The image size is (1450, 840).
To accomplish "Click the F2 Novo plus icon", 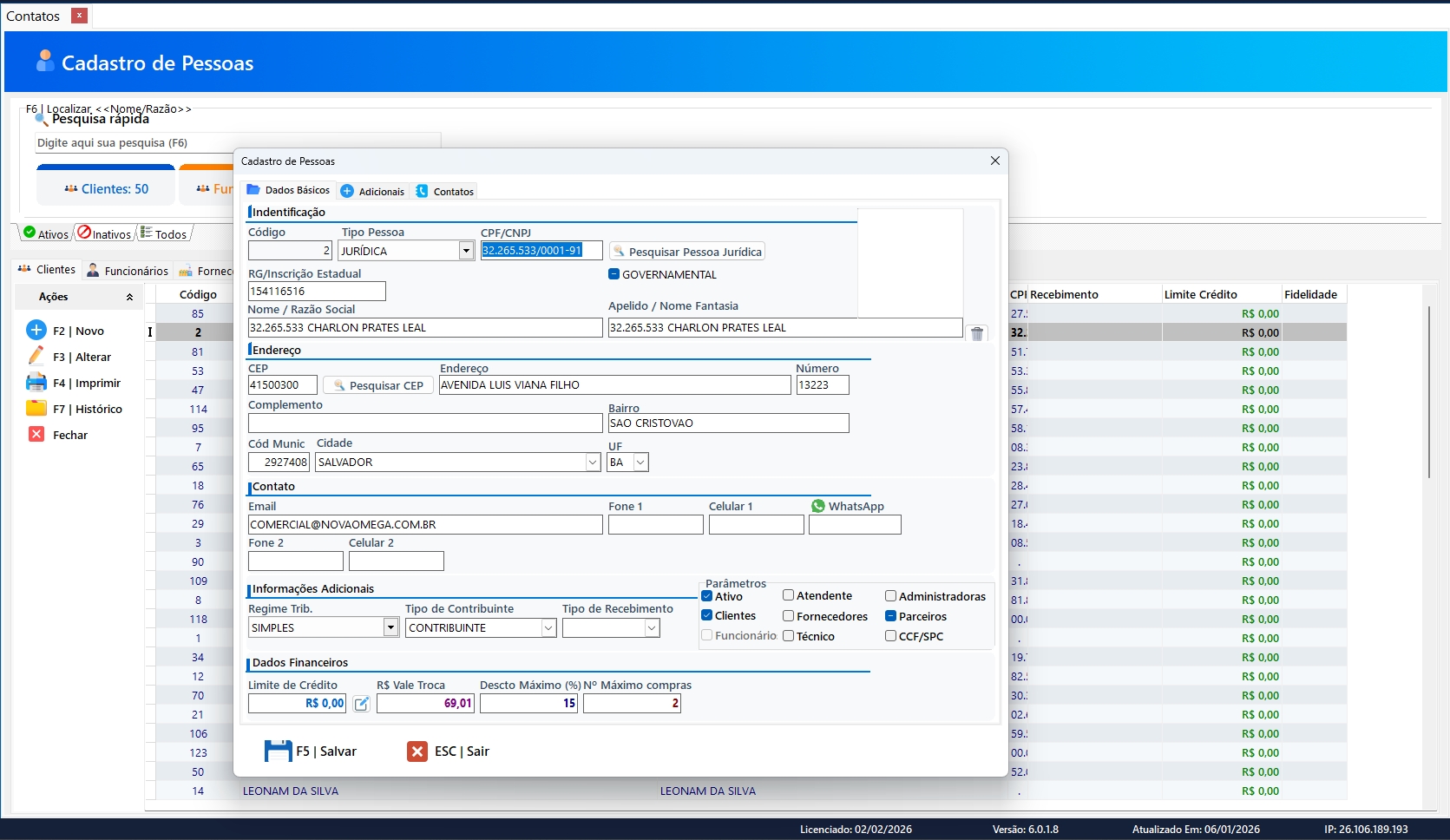I will [x=36, y=330].
